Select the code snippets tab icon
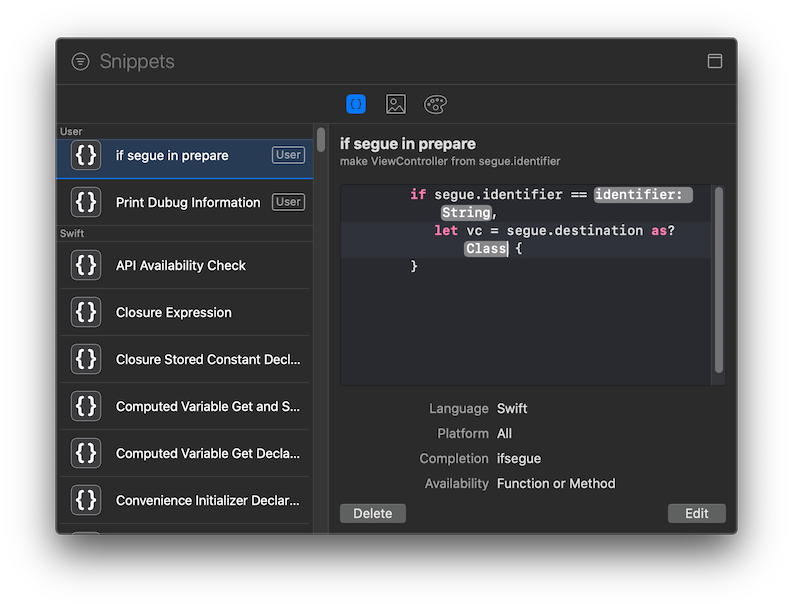Screen dimensions: 793x608 pos(356,104)
